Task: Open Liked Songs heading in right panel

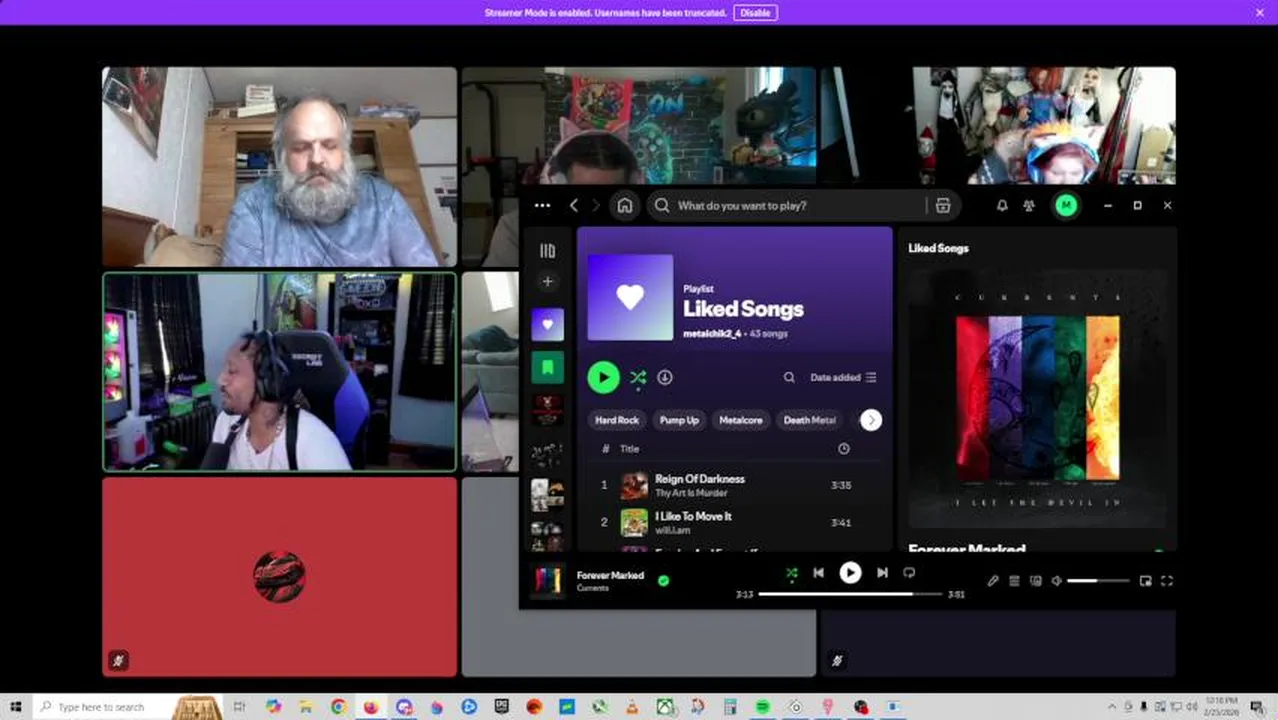Action: click(x=938, y=248)
